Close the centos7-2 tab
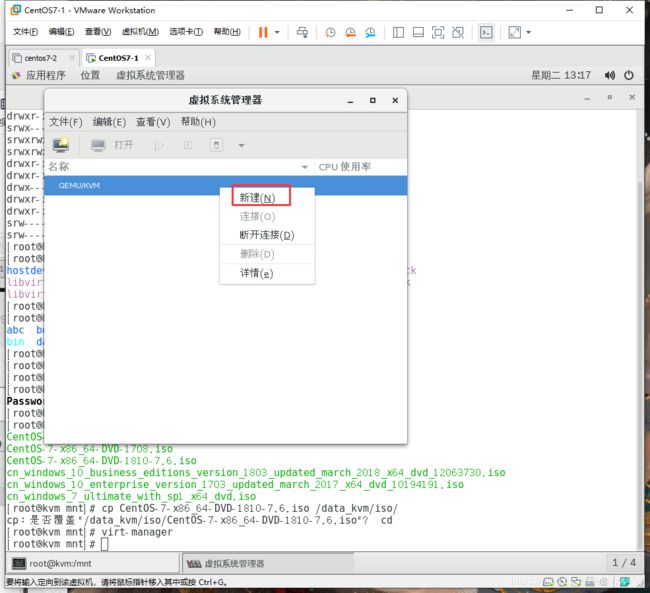This screenshot has width=650, height=593. click(72, 58)
